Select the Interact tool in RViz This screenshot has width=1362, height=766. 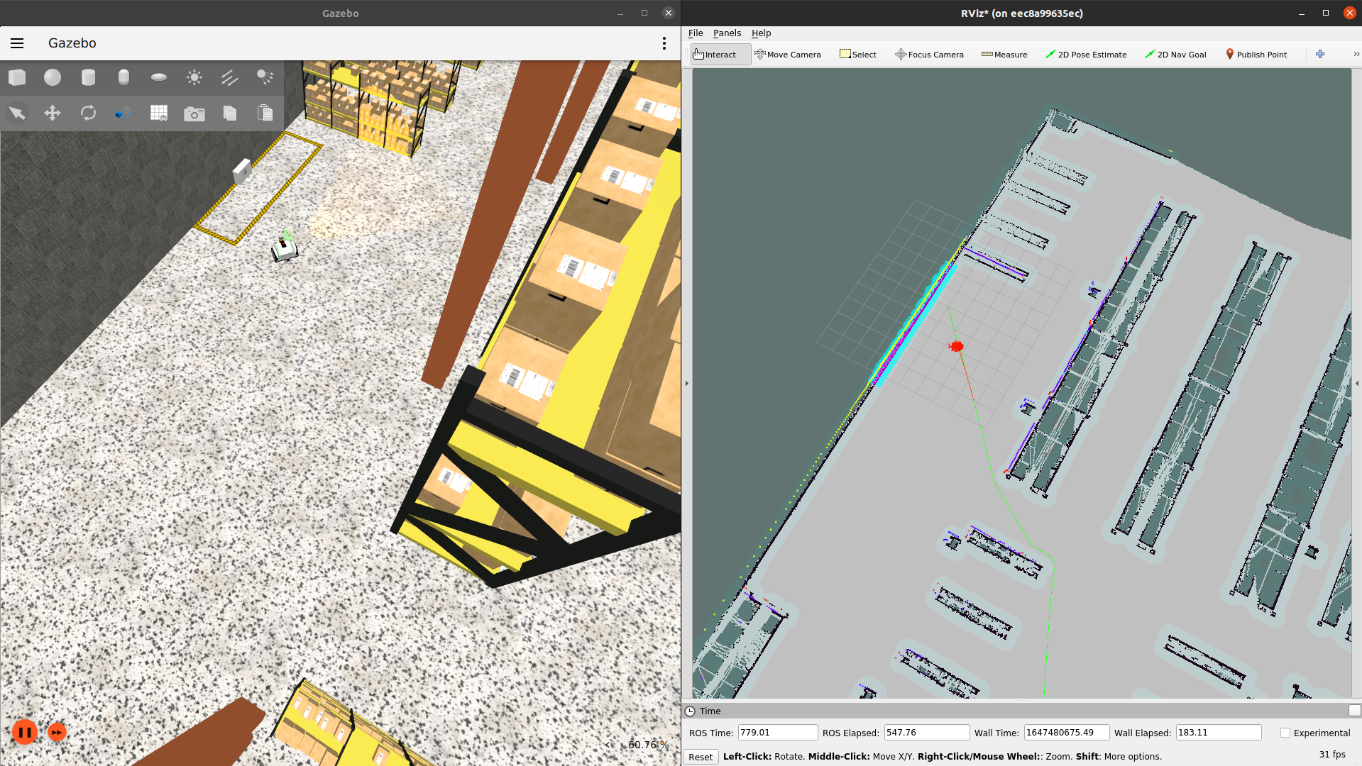click(x=720, y=54)
